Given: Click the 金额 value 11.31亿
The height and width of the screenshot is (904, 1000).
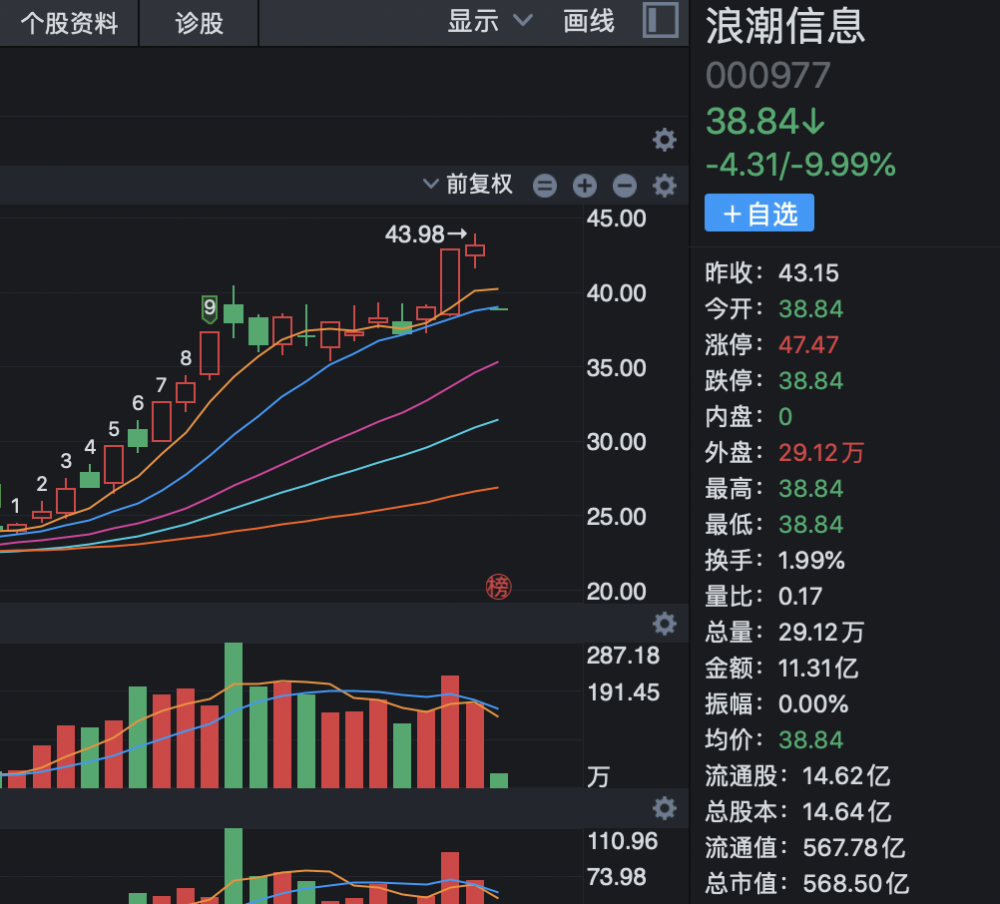Looking at the screenshot, I should pyautogui.click(x=818, y=669).
